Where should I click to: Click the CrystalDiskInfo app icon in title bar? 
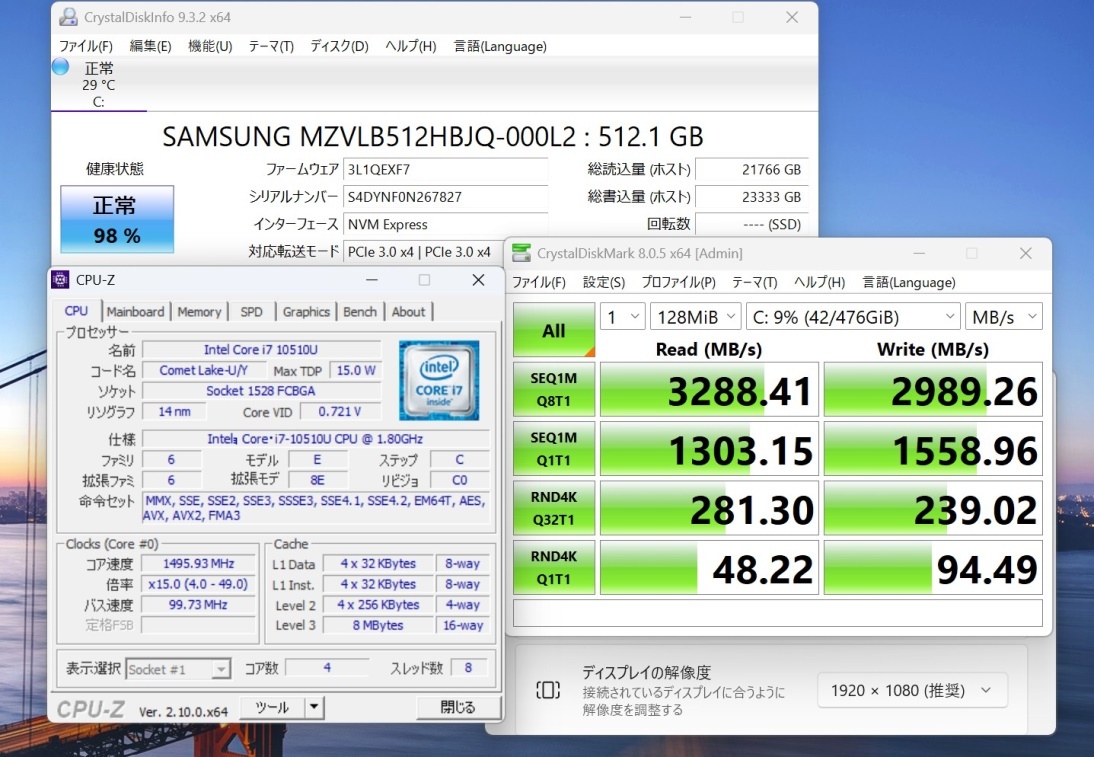68,17
